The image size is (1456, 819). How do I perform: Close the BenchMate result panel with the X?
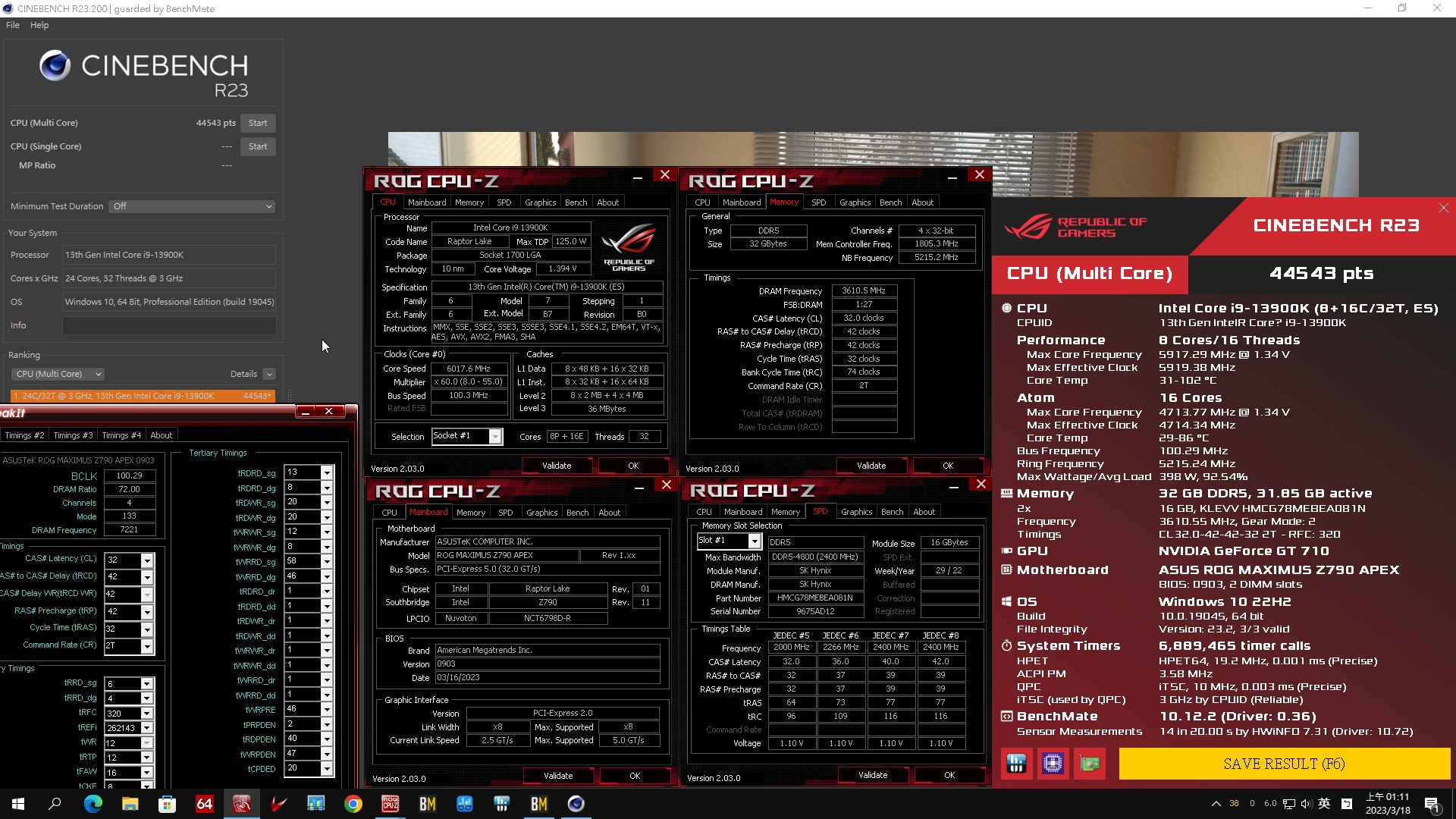point(1443,208)
